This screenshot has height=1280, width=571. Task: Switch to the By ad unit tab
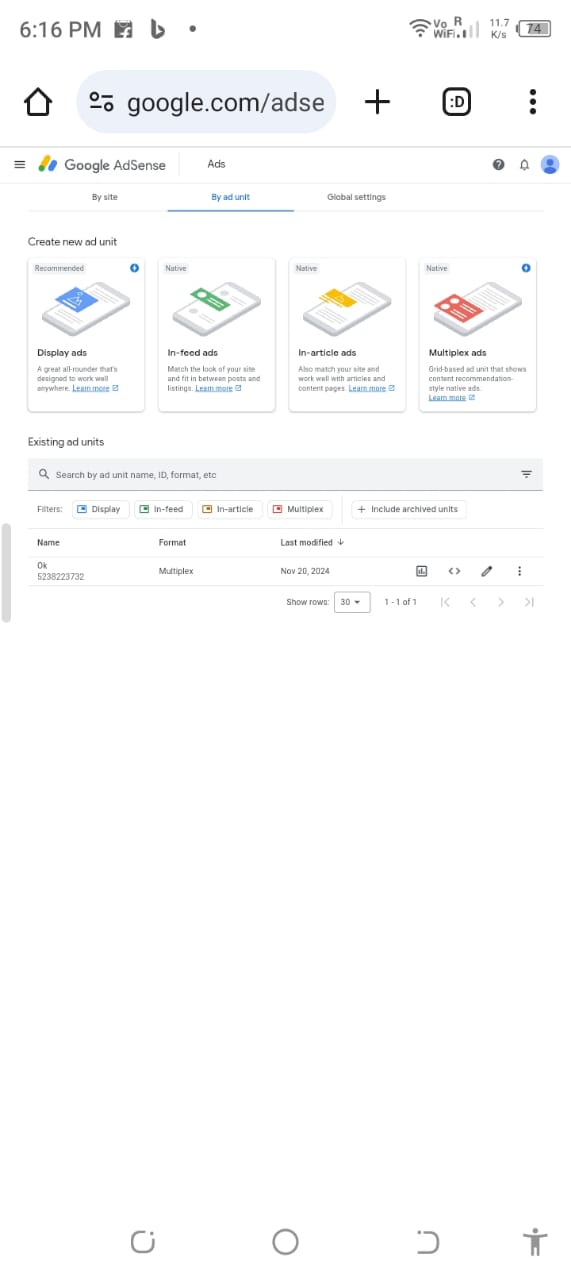[x=231, y=197]
